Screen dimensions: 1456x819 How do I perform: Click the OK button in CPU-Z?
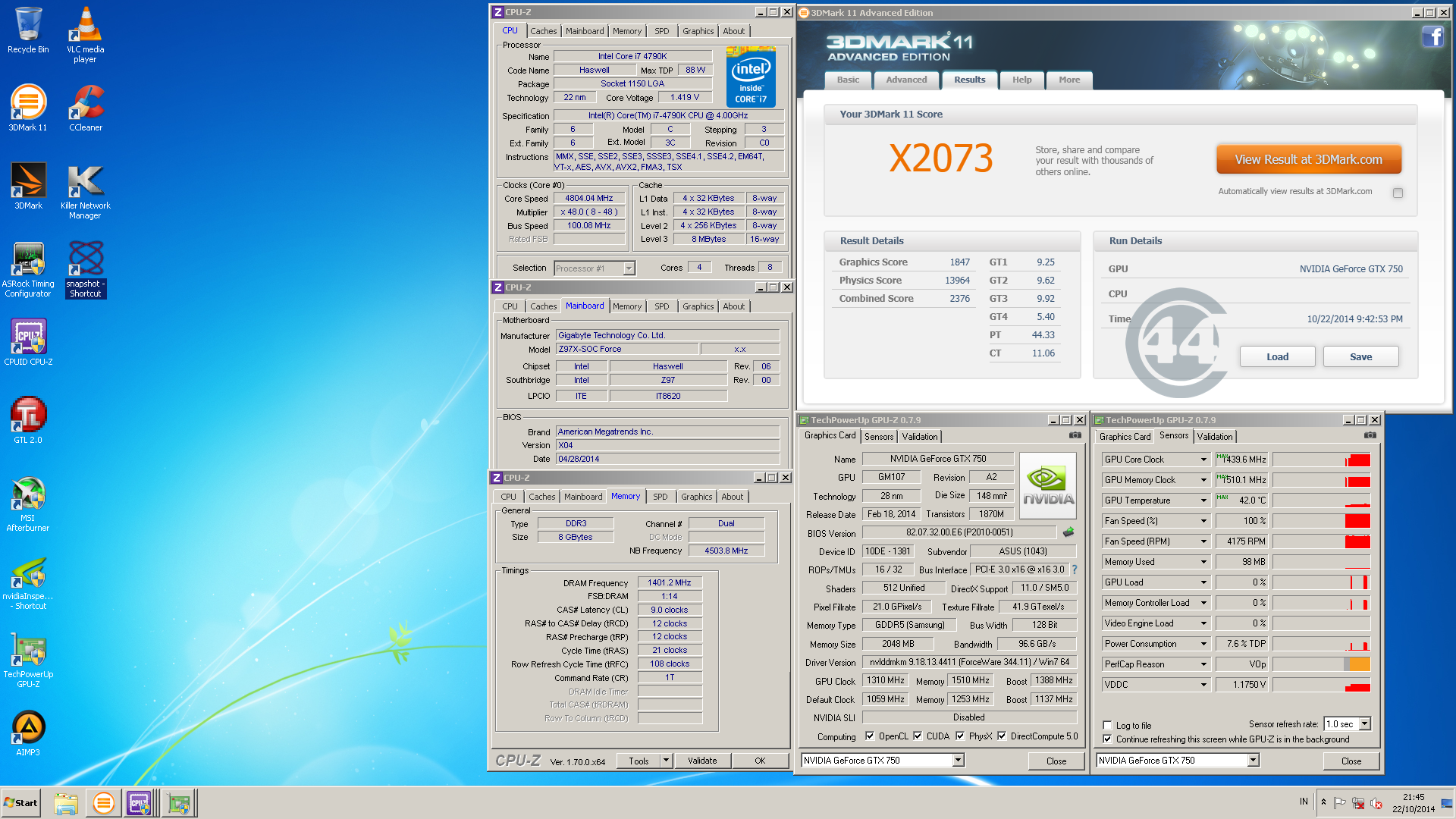pos(760,761)
